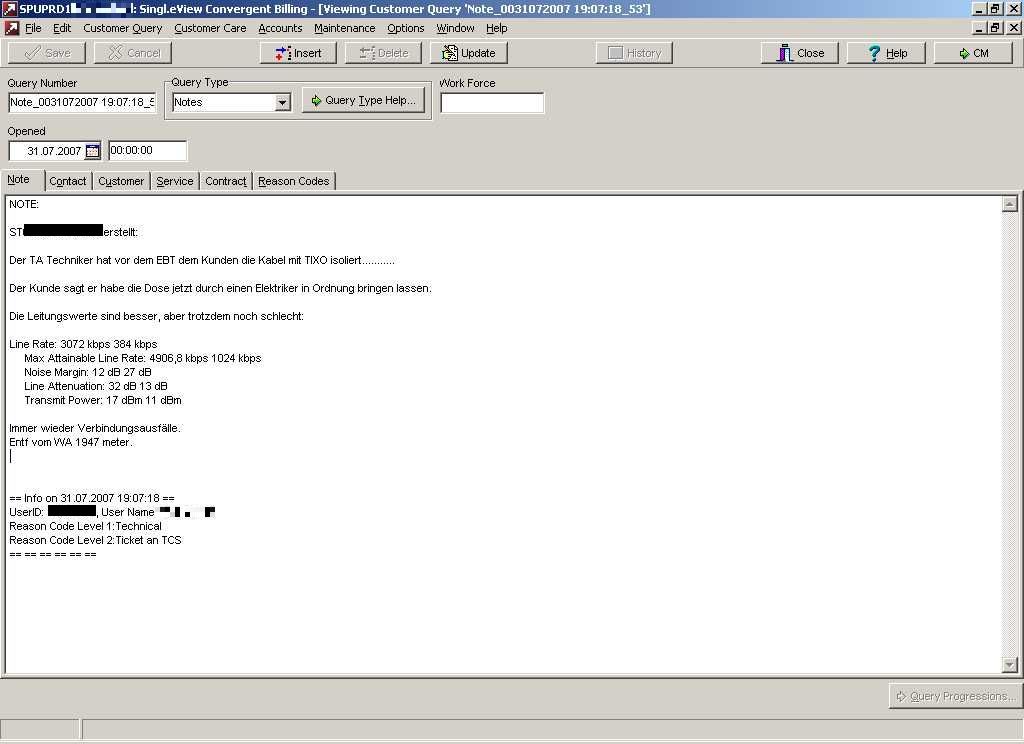Click the Work Force input field

pyautogui.click(x=492, y=103)
